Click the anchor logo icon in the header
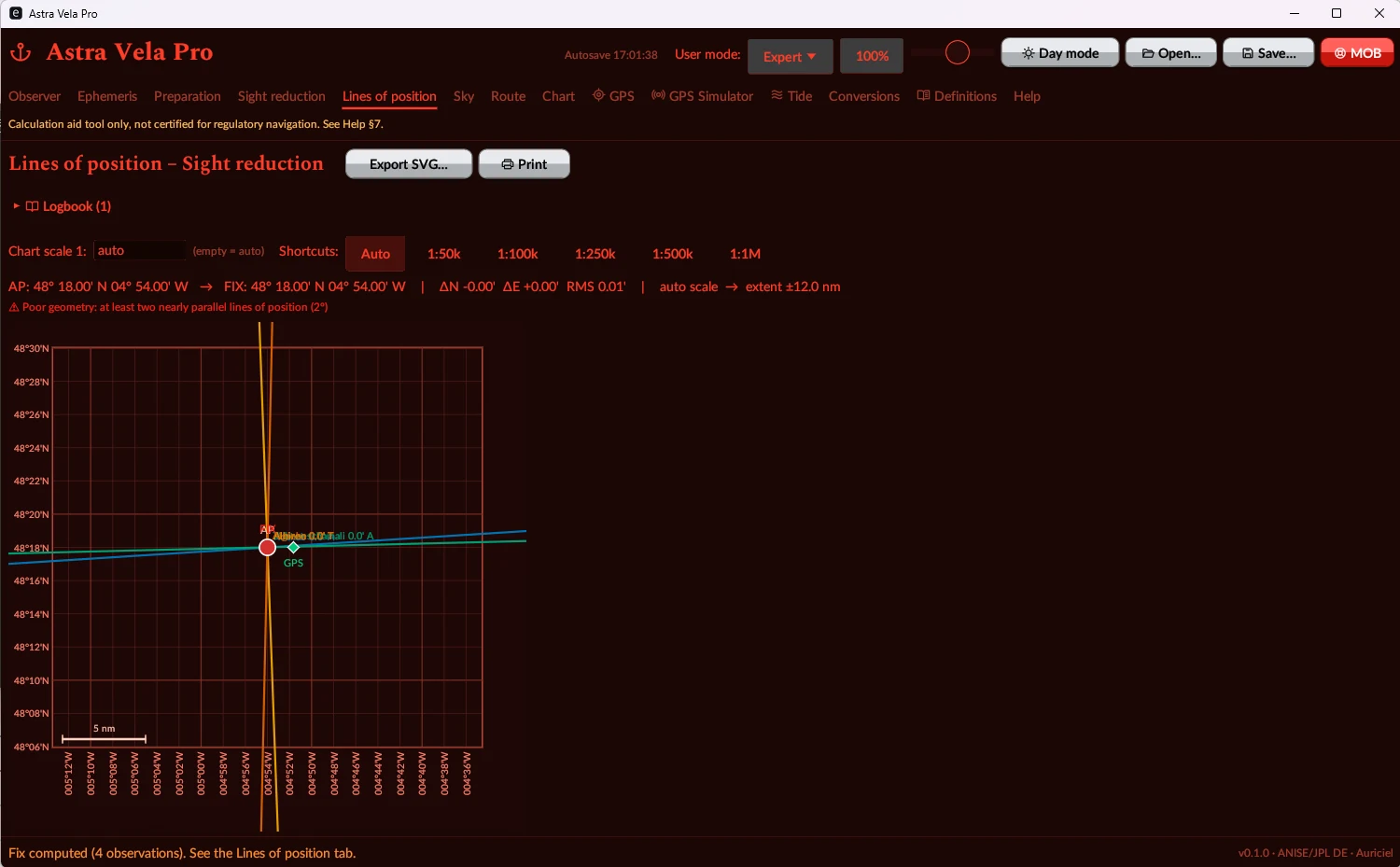The image size is (1400, 867). point(21,52)
